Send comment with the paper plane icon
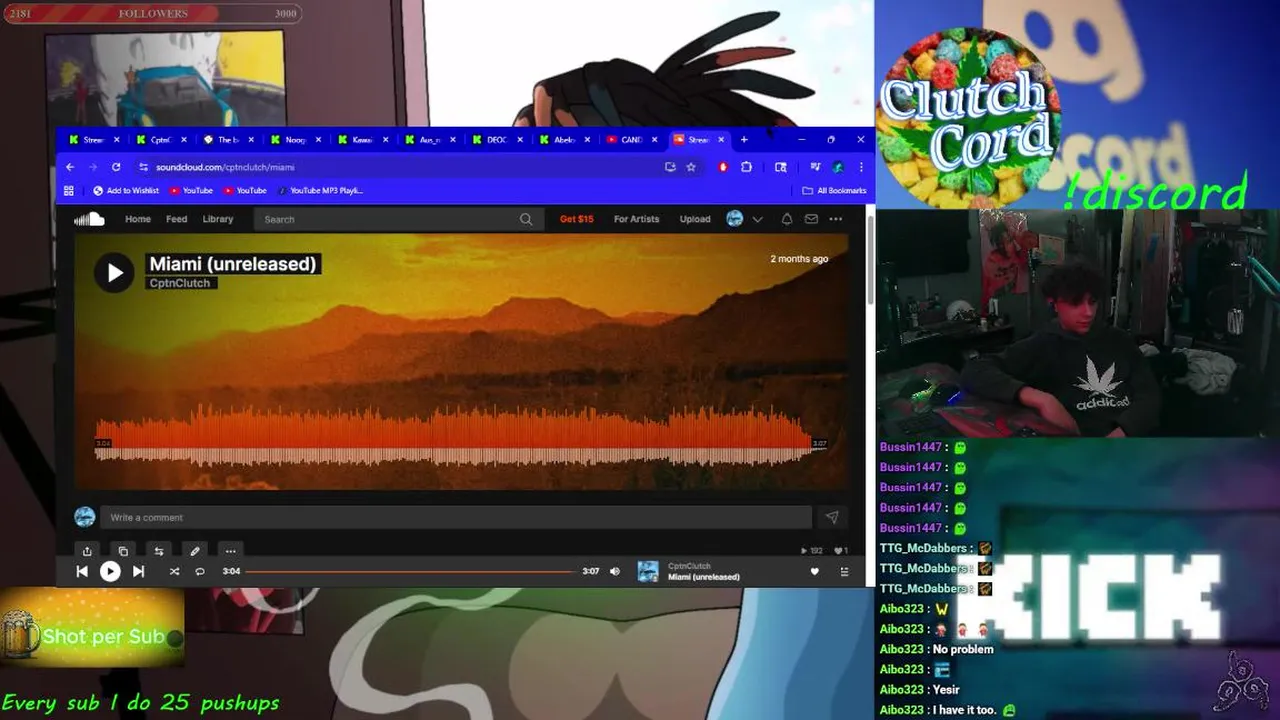Viewport: 1280px width, 720px height. click(831, 517)
